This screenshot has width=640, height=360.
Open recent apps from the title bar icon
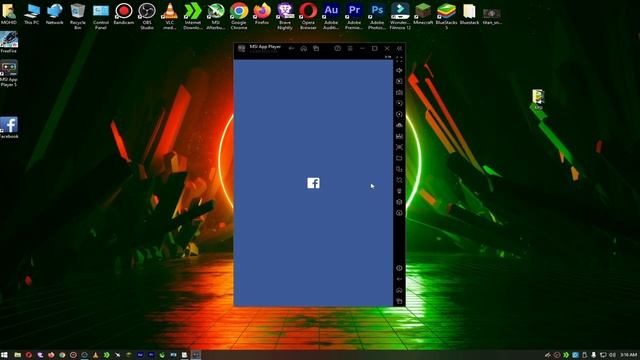point(316,48)
